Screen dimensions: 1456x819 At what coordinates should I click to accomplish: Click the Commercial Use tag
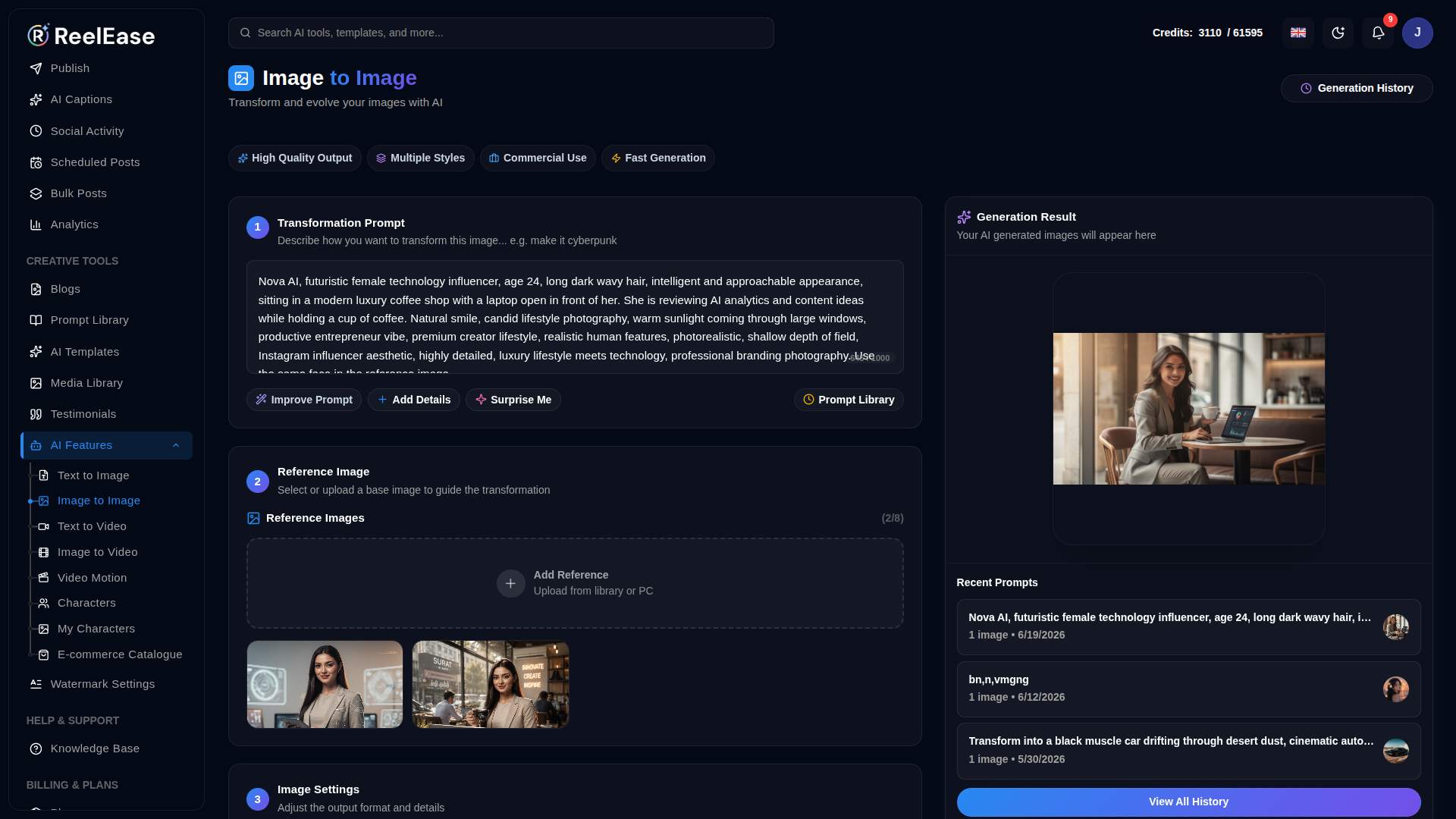pos(538,158)
